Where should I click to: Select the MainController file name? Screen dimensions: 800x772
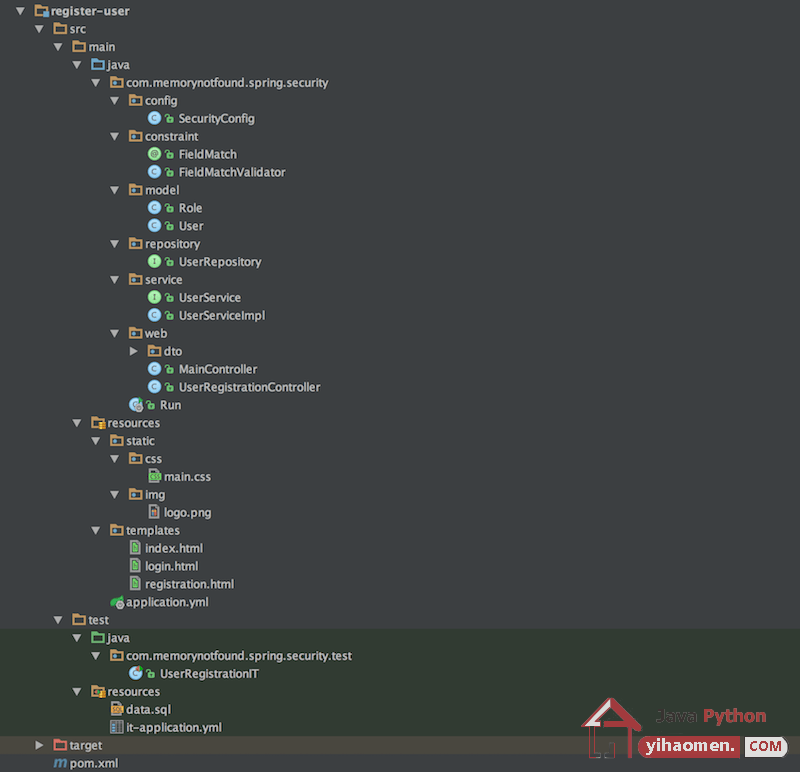[x=218, y=369]
